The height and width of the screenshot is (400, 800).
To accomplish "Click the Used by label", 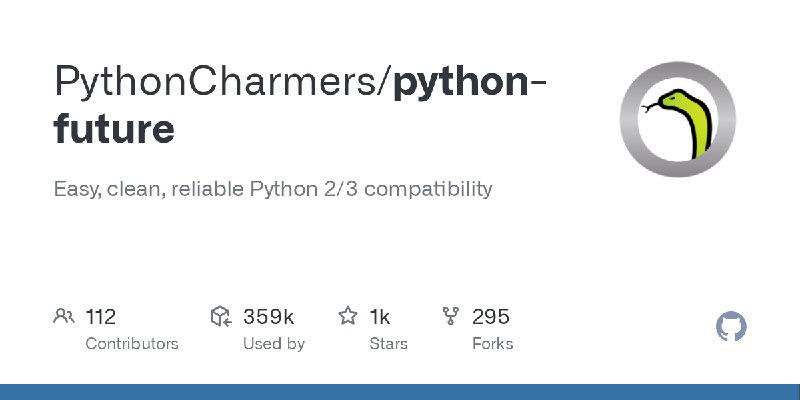I will (x=273, y=344).
